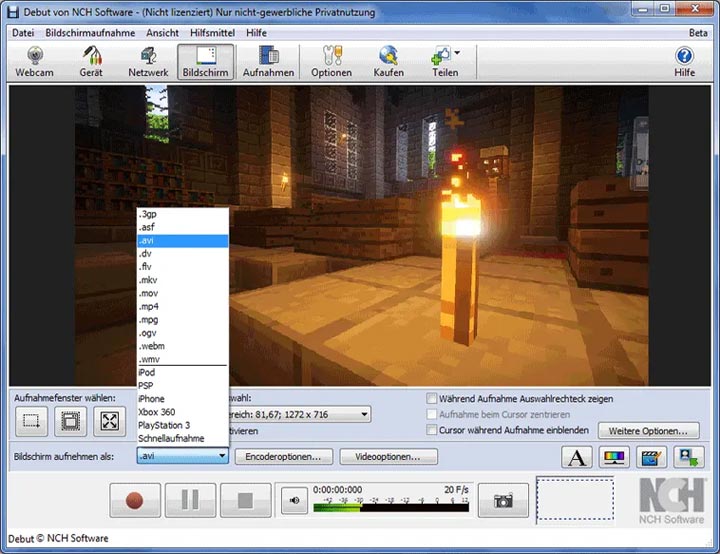Open the Bildschirmaufnahme menu

tap(90, 33)
